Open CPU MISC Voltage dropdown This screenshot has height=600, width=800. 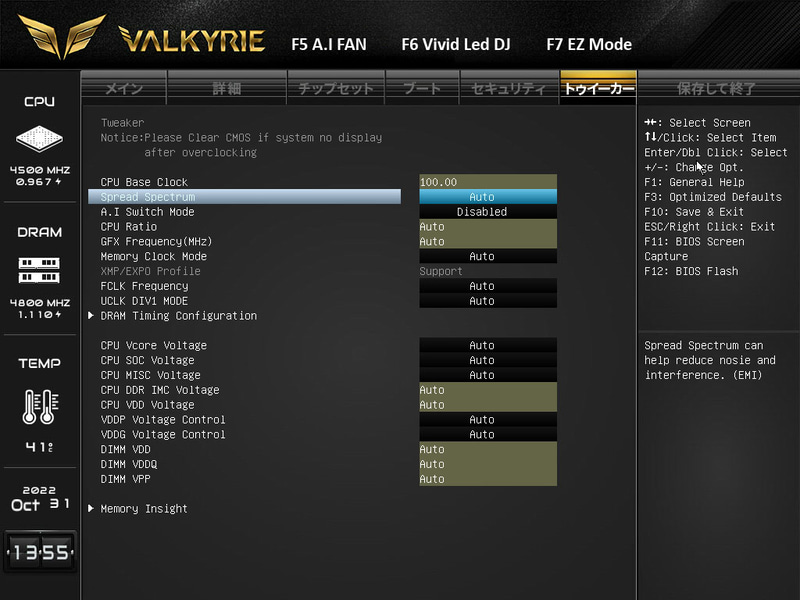tap(488, 375)
